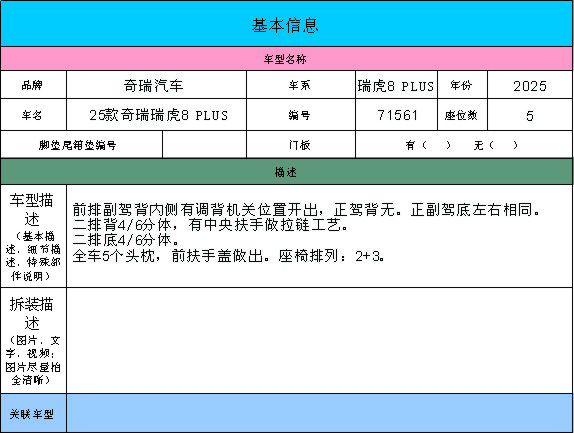The height and width of the screenshot is (433, 574).
Task: Click the green 描述 section header
Action: pos(286,172)
